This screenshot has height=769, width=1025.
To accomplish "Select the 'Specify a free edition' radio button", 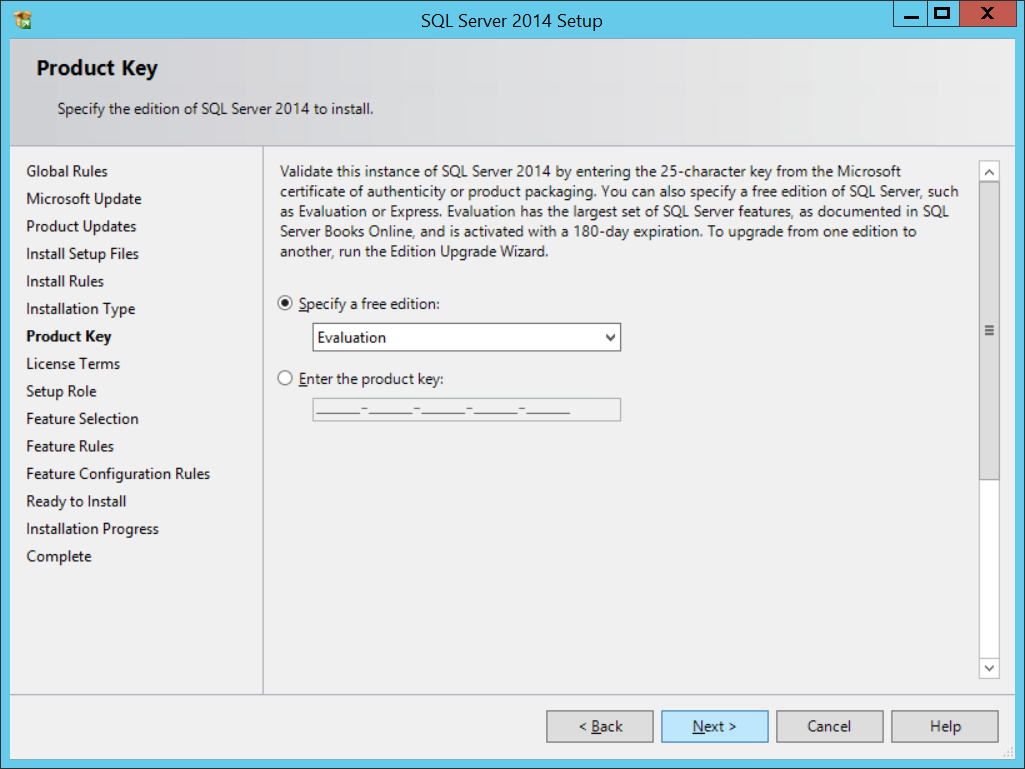I will pyautogui.click(x=286, y=303).
